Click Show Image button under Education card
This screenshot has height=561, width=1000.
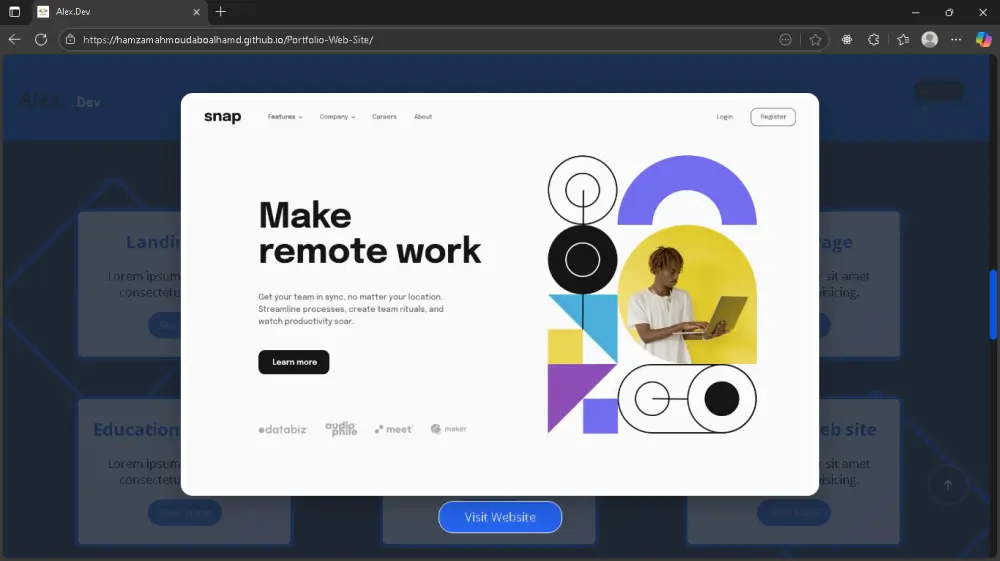click(185, 513)
